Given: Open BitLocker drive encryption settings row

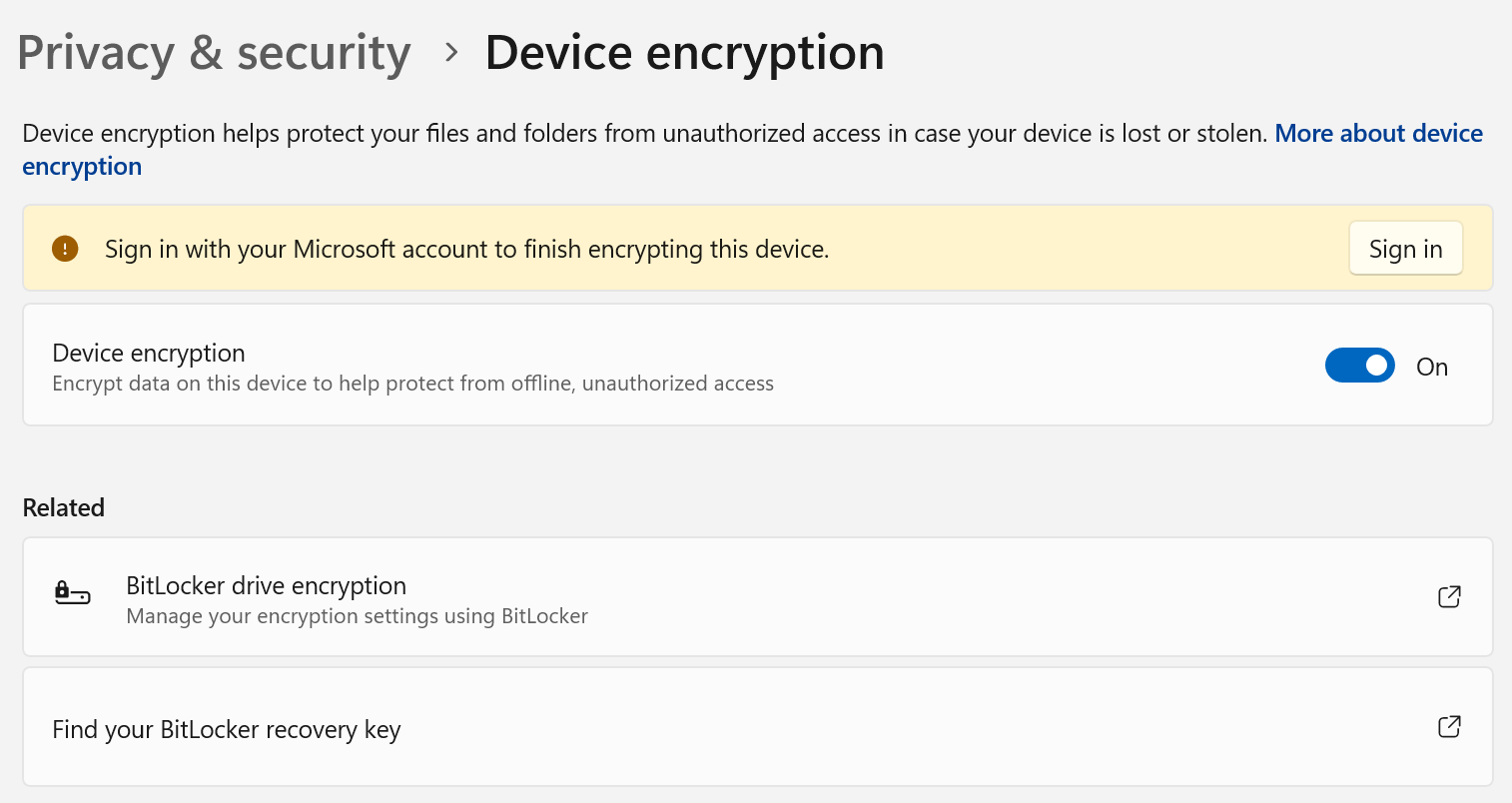Looking at the screenshot, I should click(x=699, y=597).
